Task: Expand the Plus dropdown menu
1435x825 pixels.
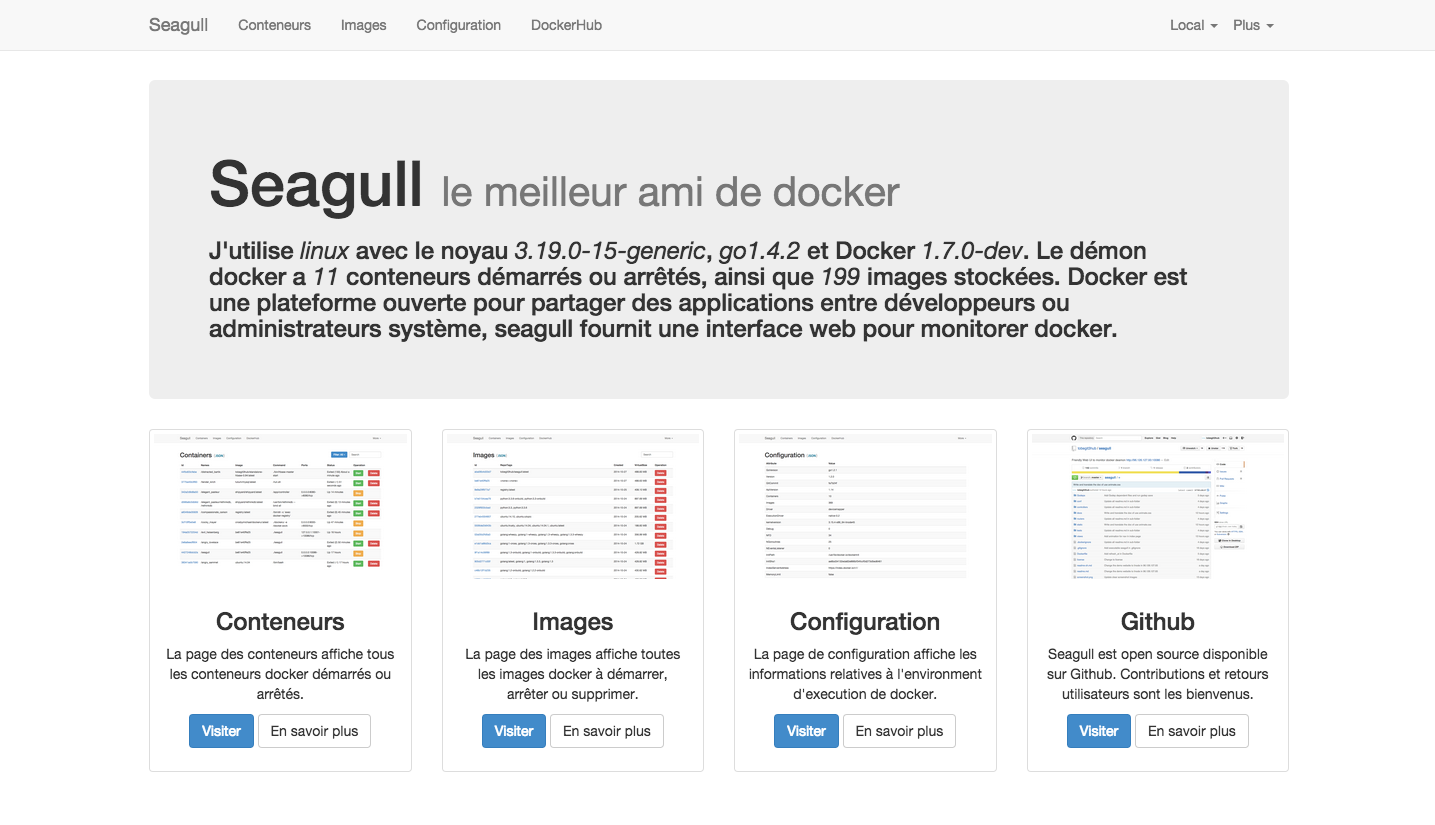Action: (1253, 25)
